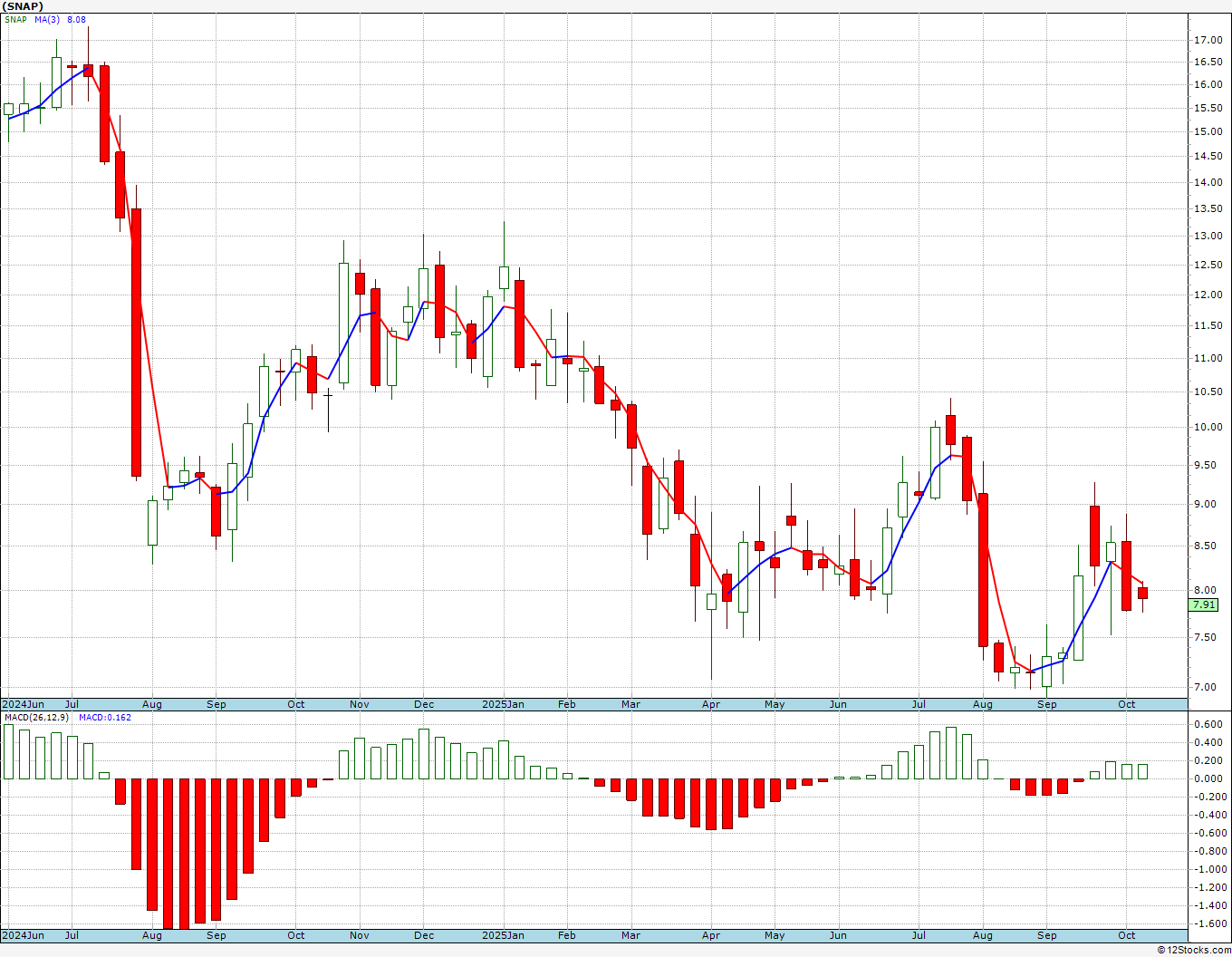
Task: Click the 13.50 price axis label
Action: click(x=1208, y=209)
